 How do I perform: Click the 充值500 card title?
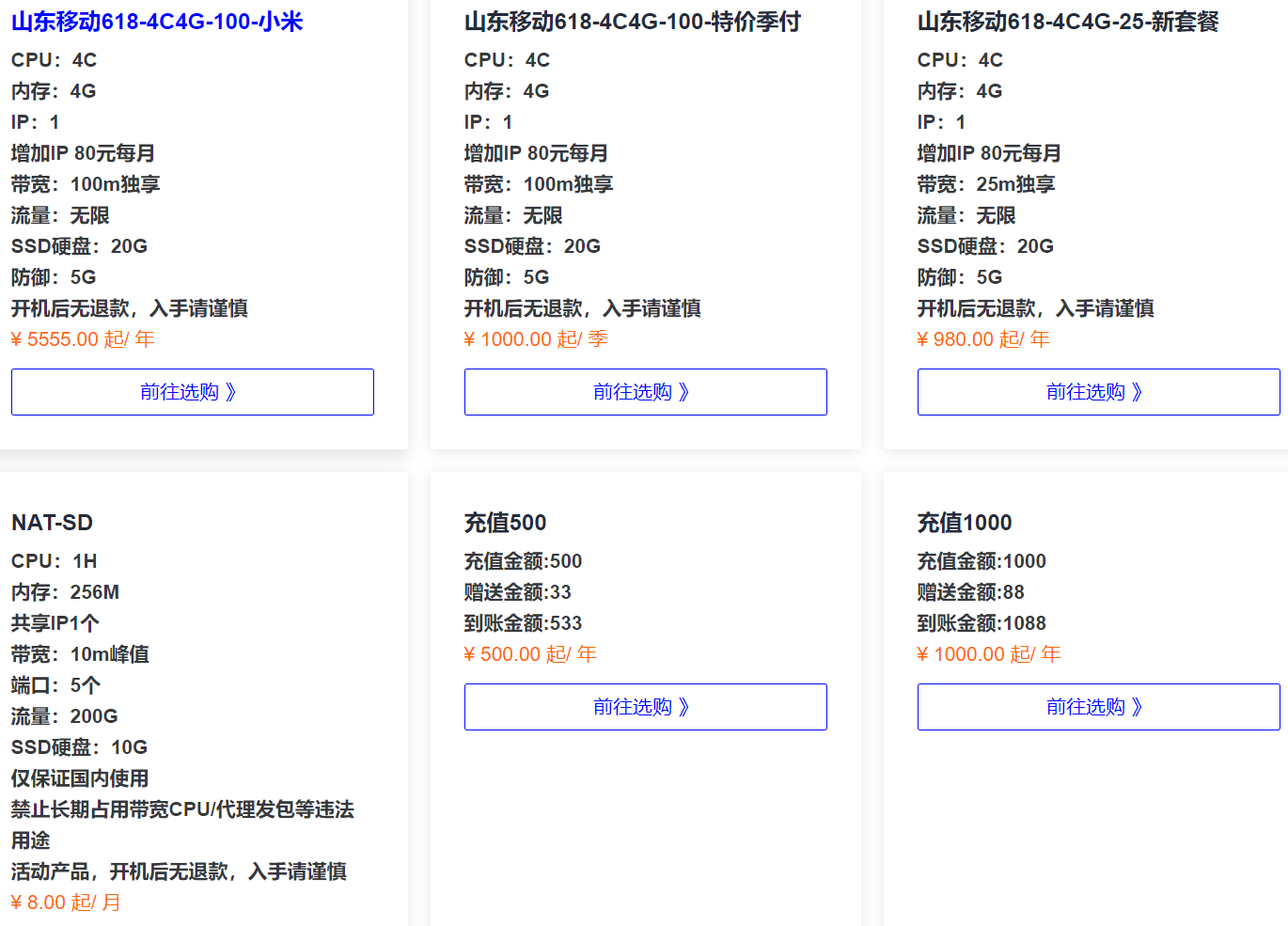(506, 523)
